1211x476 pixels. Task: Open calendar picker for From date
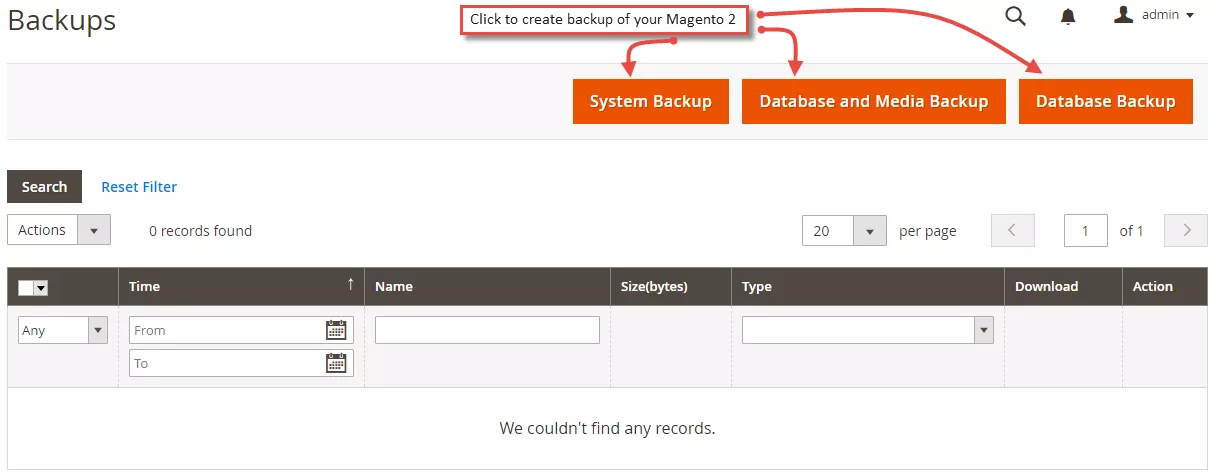pyautogui.click(x=336, y=330)
